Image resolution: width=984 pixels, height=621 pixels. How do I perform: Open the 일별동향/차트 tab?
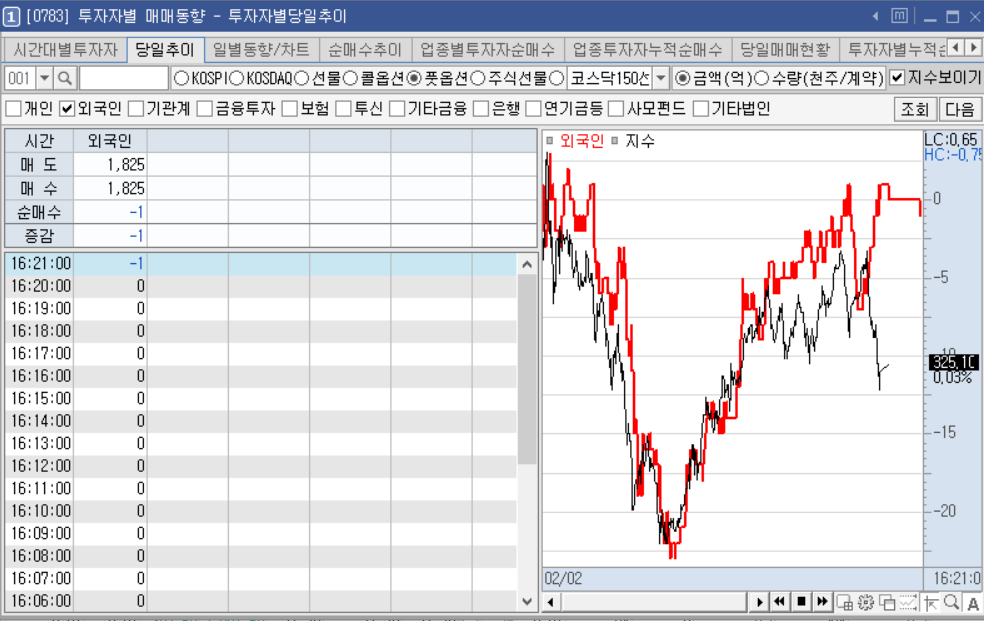coord(261,50)
